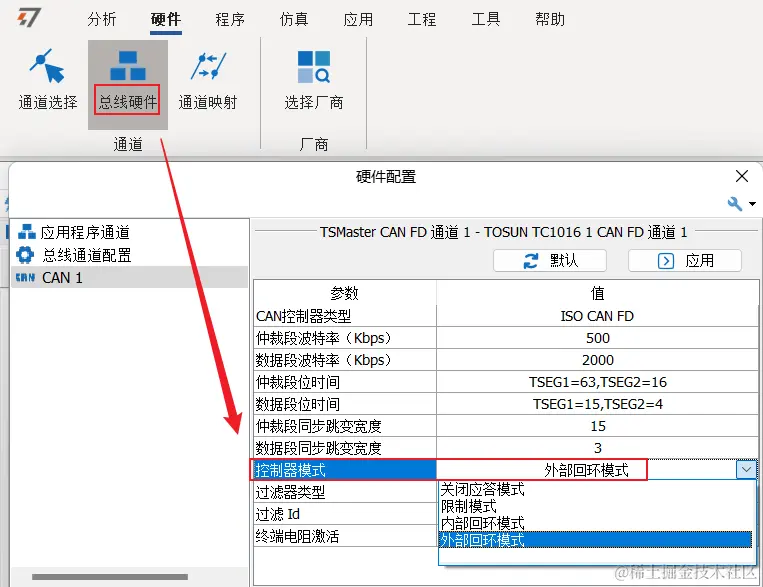Open the 总线硬件 bus hardware tool

[x=128, y=85]
